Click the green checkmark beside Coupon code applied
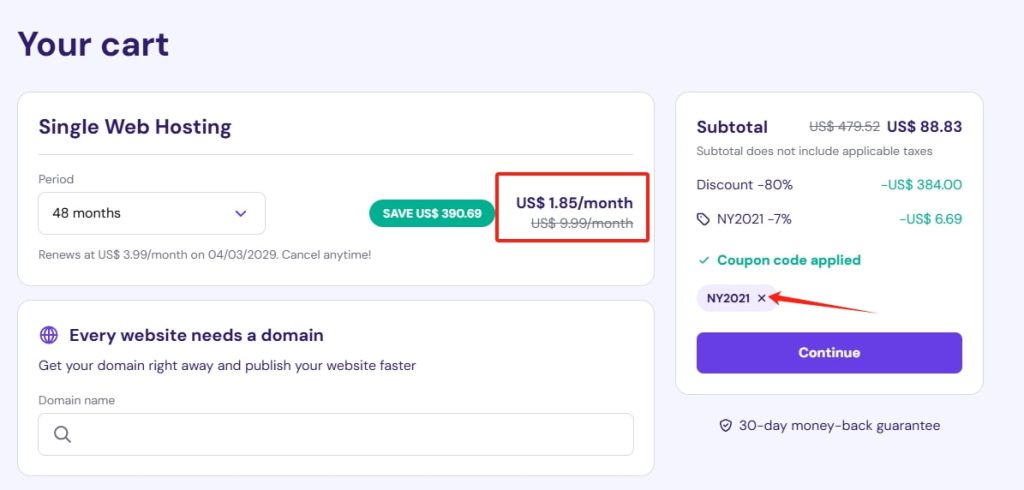 point(703,260)
